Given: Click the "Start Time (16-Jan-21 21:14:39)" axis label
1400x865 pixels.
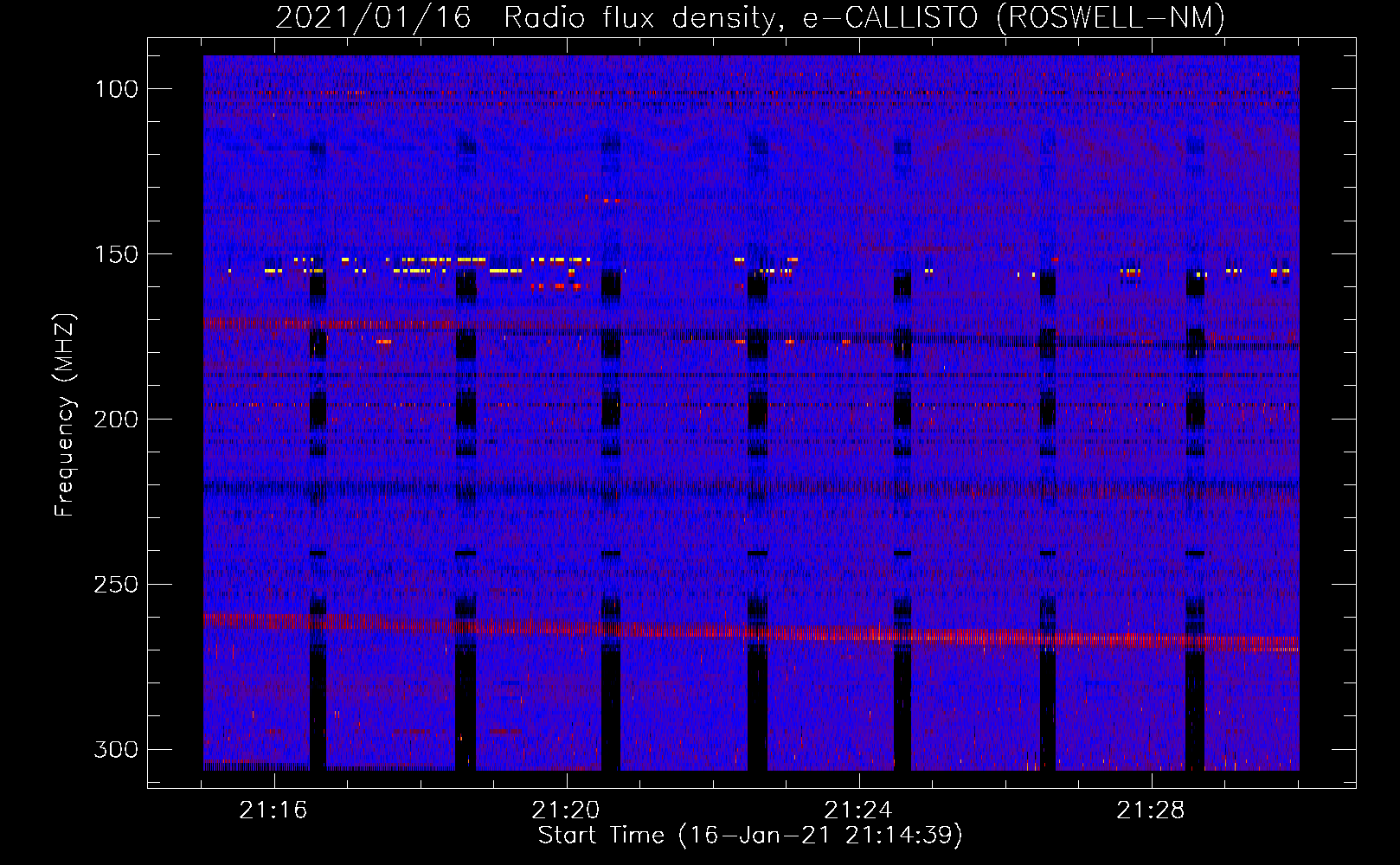Looking at the screenshot, I should 750,835.
